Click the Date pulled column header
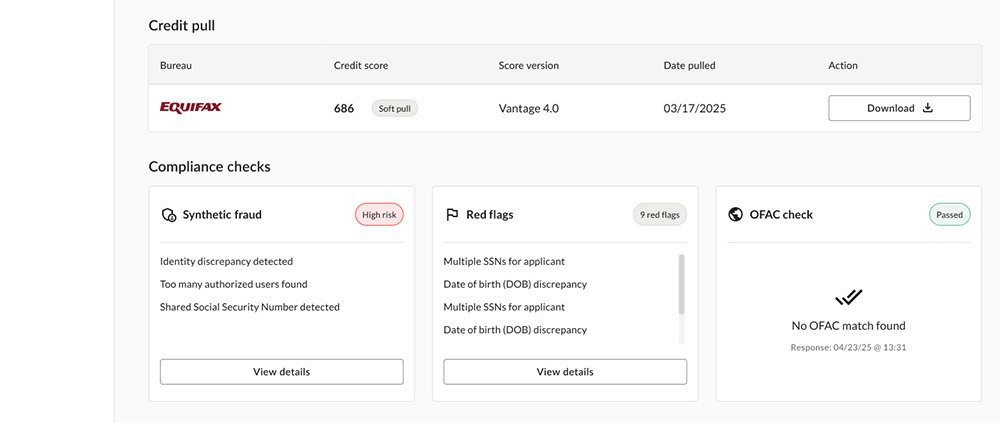The width and height of the screenshot is (1000, 423). click(x=689, y=65)
